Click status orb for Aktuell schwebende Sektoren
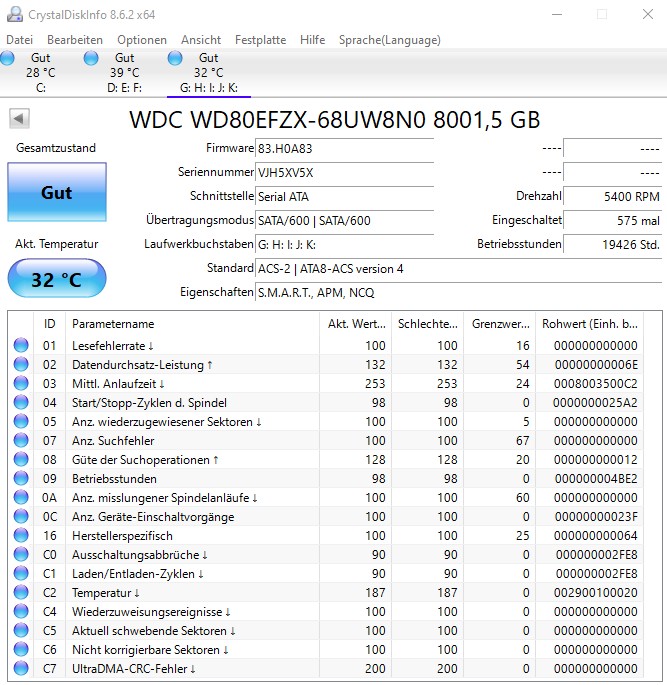Viewport: 667px width, 685px height. pyautogui.click(x=21, y=630)
